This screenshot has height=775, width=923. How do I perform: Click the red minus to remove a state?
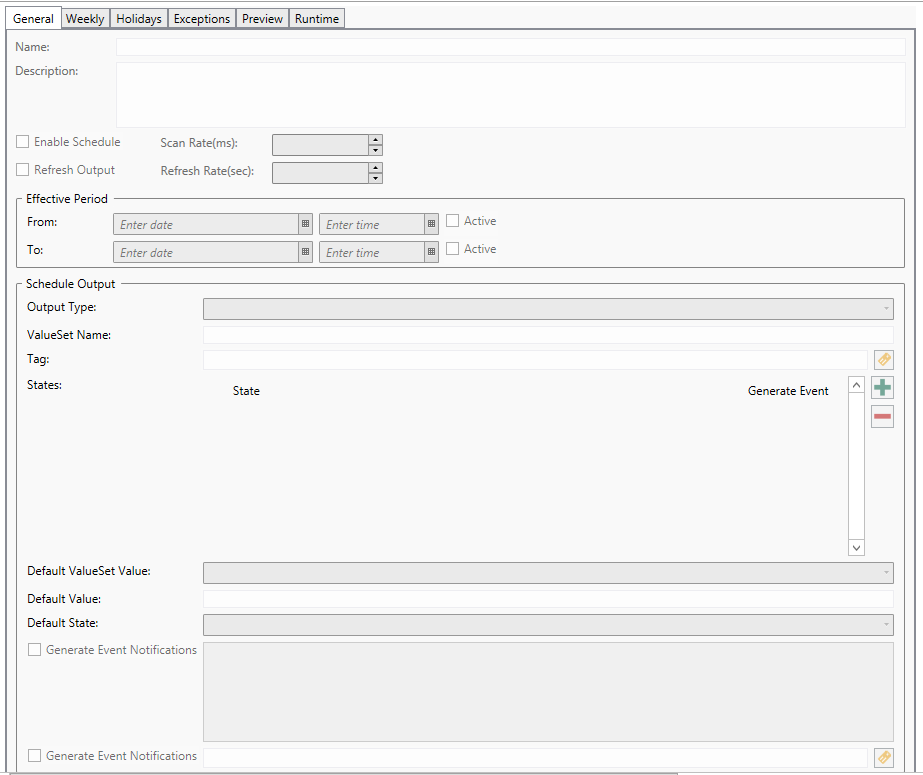click(x=882, y=416)
